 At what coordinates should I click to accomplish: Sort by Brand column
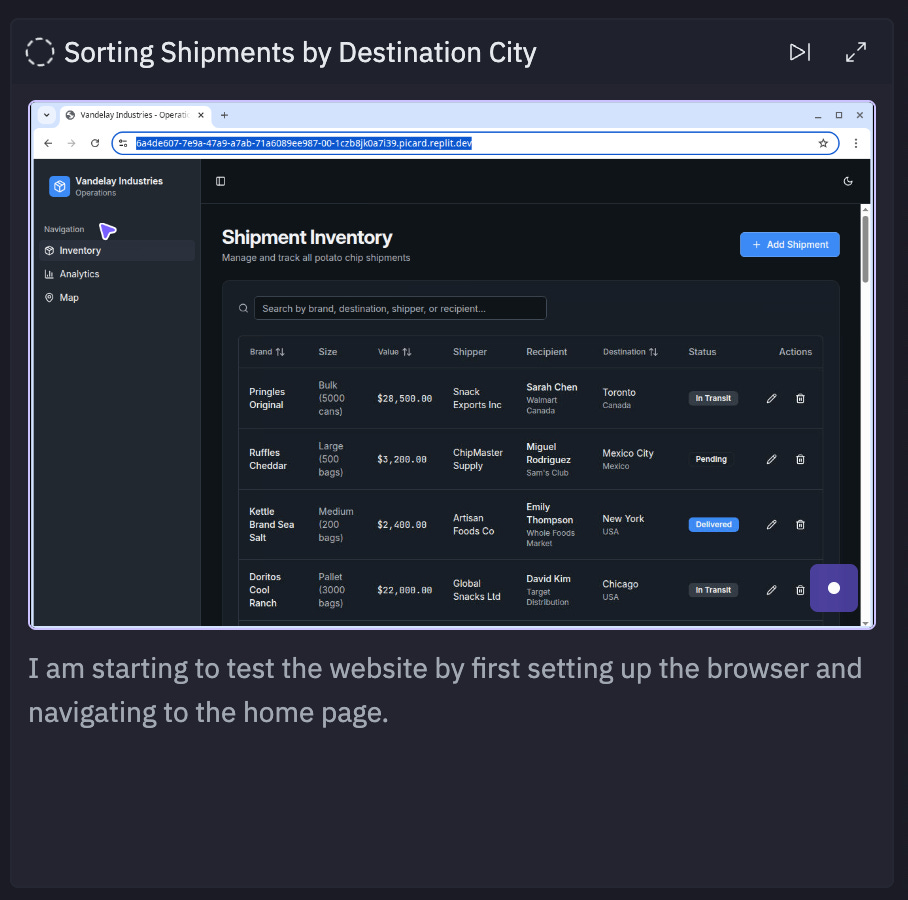[267, 352]
